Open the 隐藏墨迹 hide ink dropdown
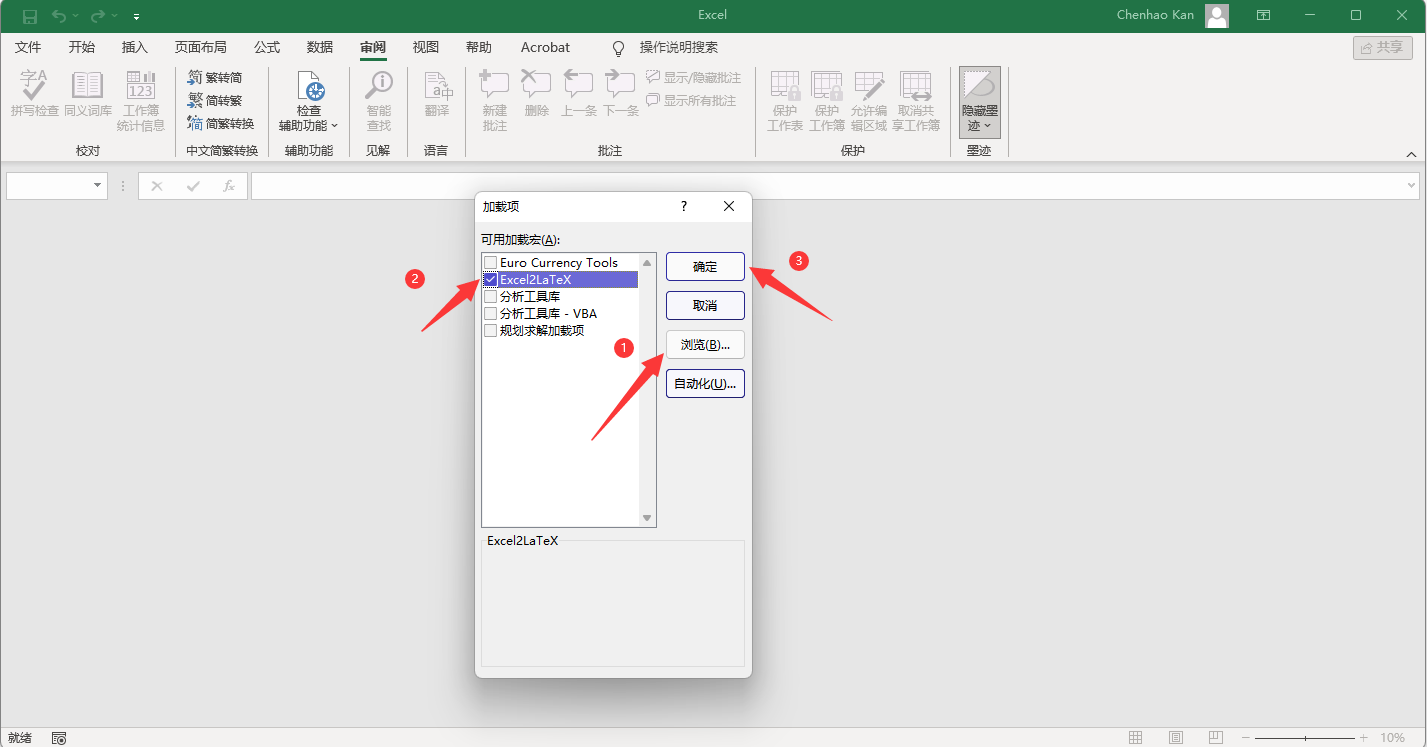Screen dimensions: 1427x747 coord(980,101)
